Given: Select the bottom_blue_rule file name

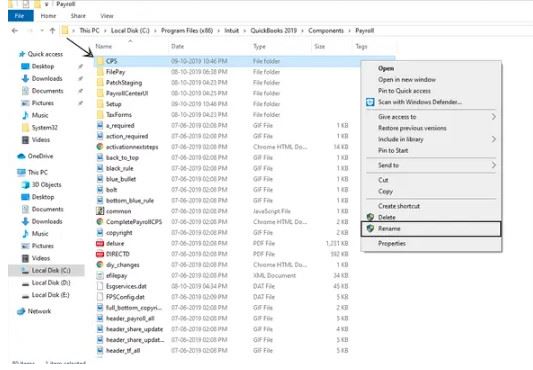Looking at the screenshot, I should click(130, 200).
